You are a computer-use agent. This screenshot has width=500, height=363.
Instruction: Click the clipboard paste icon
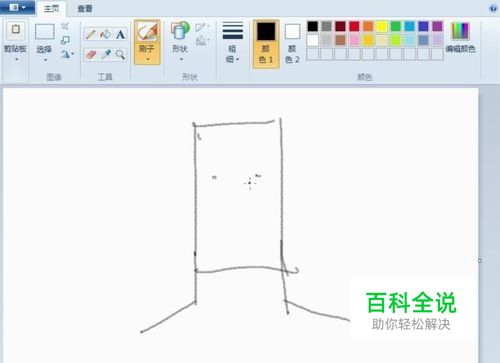click(x=15, y=31)
